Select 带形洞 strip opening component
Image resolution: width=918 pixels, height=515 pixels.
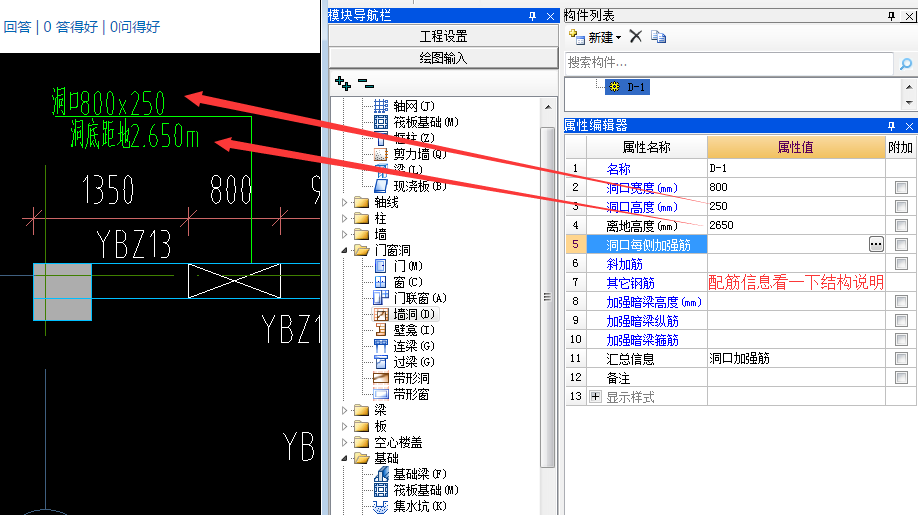(x=402, y=378)
